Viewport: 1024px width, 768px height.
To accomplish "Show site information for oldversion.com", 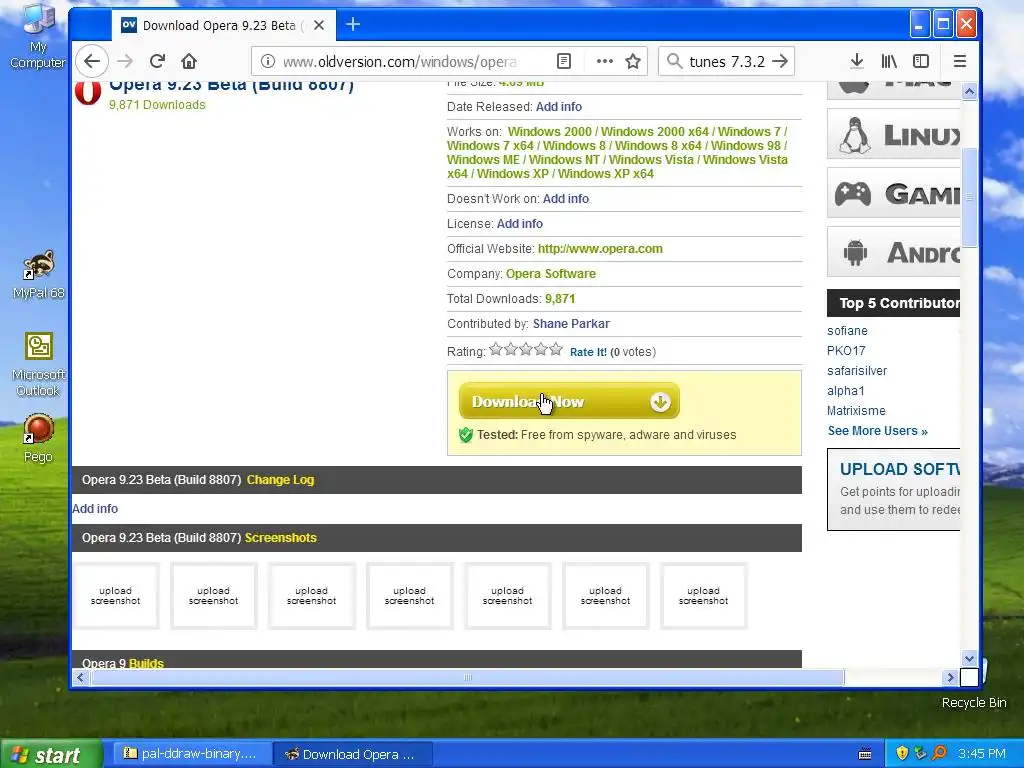I will 267,61.
